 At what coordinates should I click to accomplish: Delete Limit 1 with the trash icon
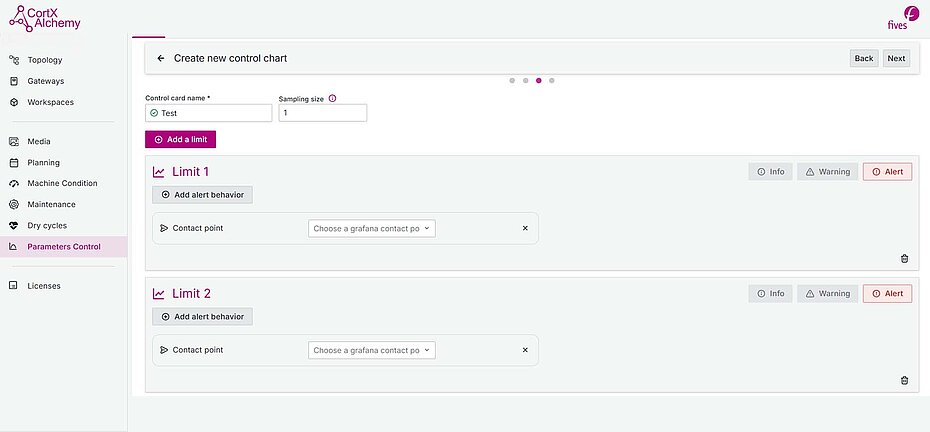tap(904, 258)
